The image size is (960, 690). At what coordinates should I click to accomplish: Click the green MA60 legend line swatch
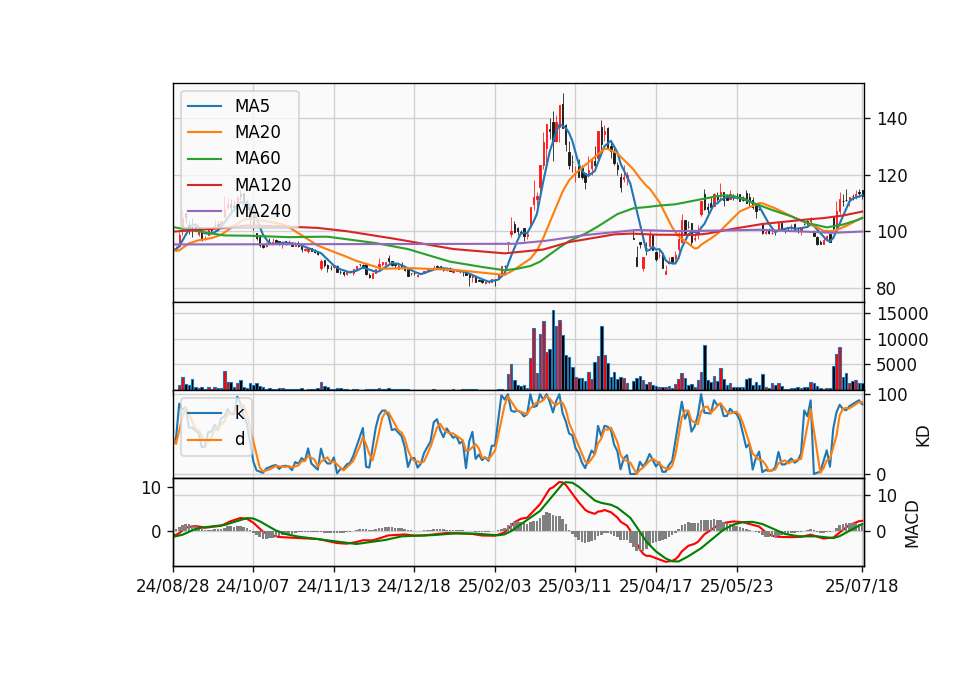(x=204, y=159)
